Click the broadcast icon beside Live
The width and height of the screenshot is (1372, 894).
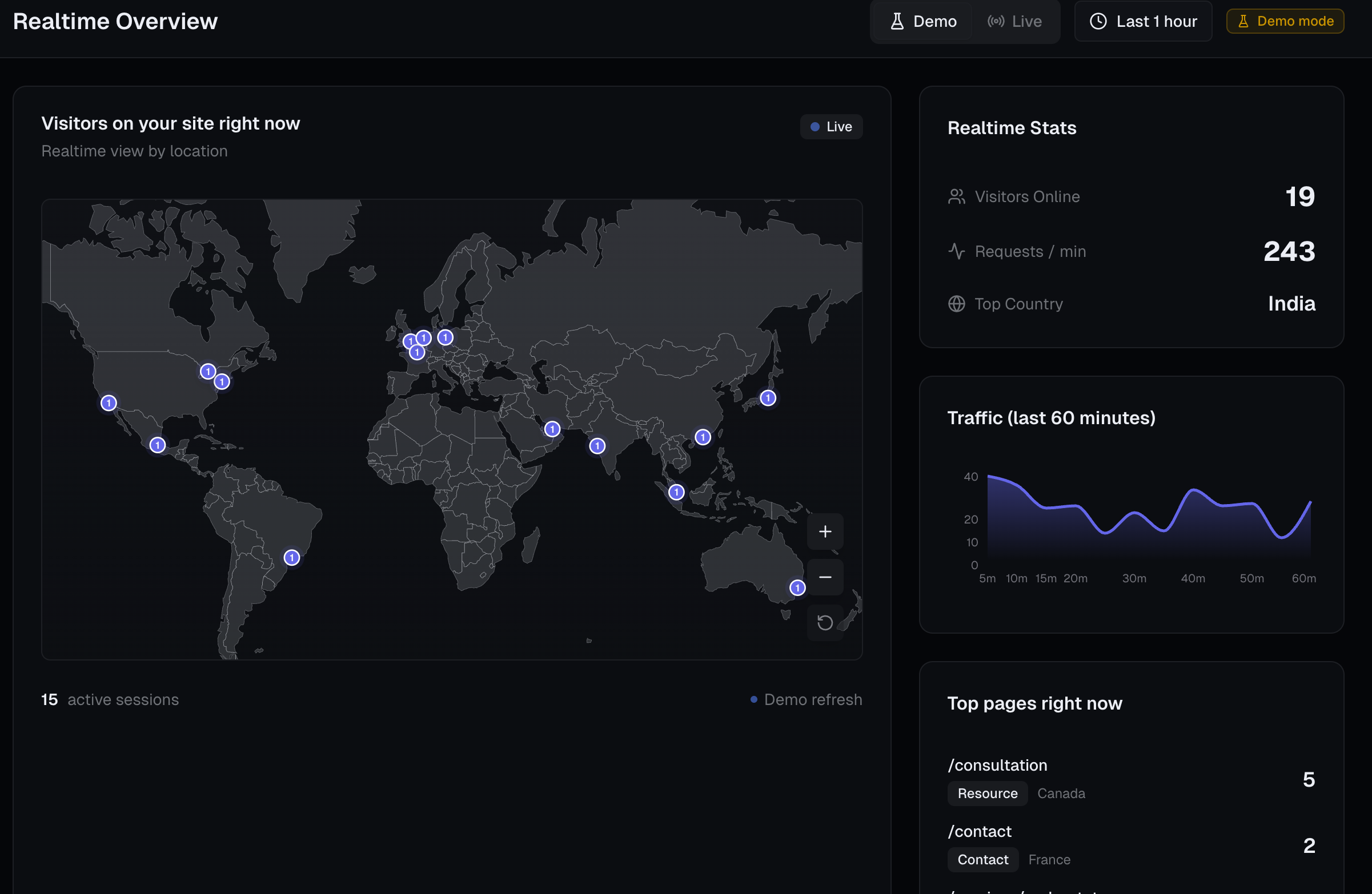click(996, 21)
